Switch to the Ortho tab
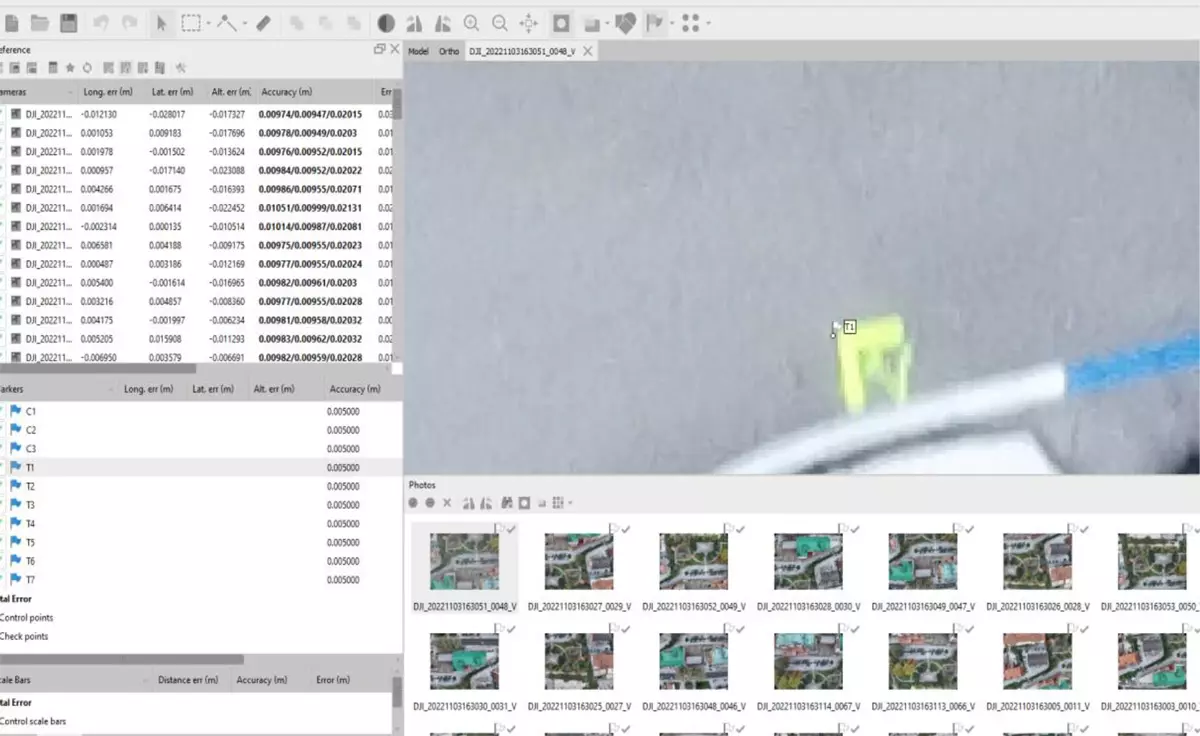 [x=449, y=51]
